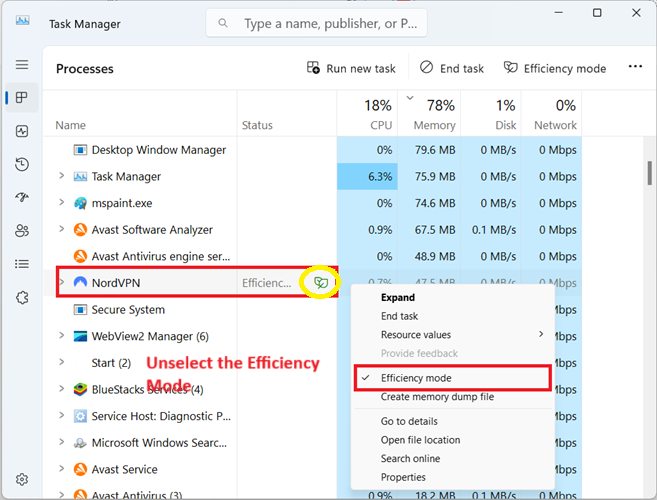Click the 6.3% CPU cell for Task Manager
The image size is (657, 500).
pos(367,177)
